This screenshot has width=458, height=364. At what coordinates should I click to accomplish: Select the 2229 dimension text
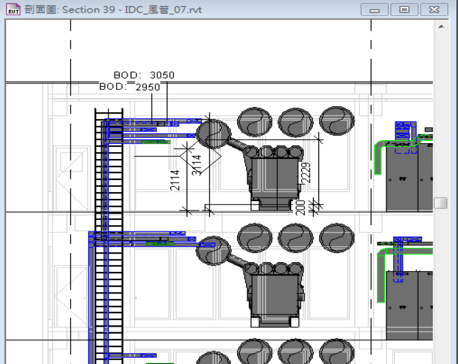point(306,173)
